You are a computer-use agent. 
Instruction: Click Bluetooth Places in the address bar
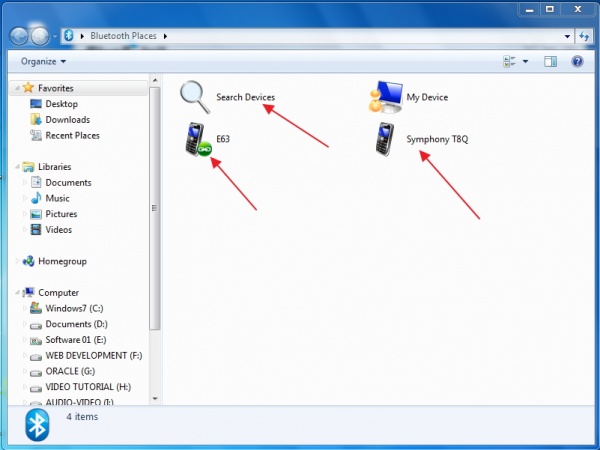point(123,36)
